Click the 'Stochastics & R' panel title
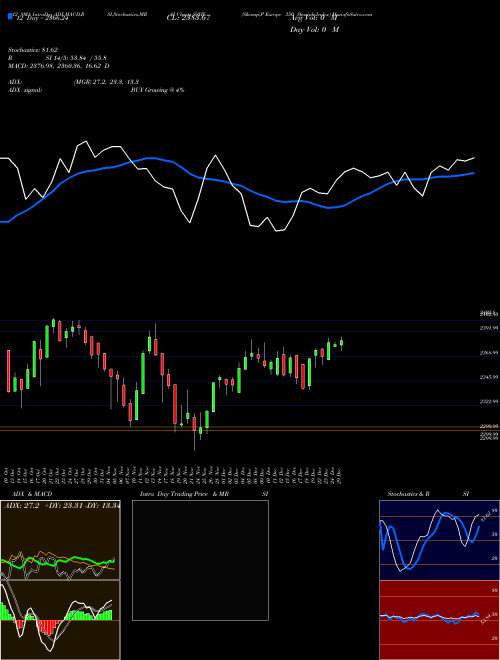 tap(408, 494)
